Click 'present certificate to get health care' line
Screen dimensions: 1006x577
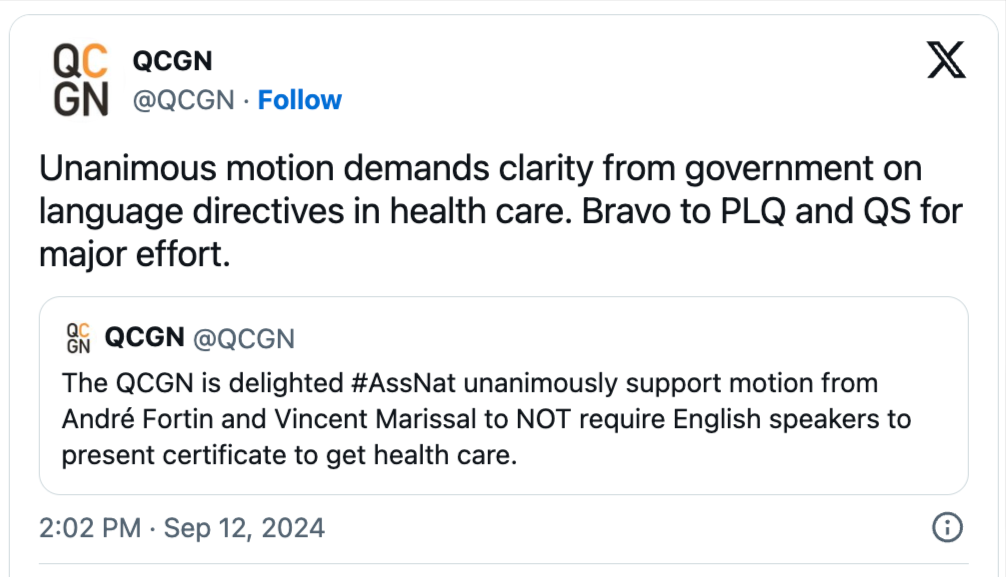(x=288, y=455)
